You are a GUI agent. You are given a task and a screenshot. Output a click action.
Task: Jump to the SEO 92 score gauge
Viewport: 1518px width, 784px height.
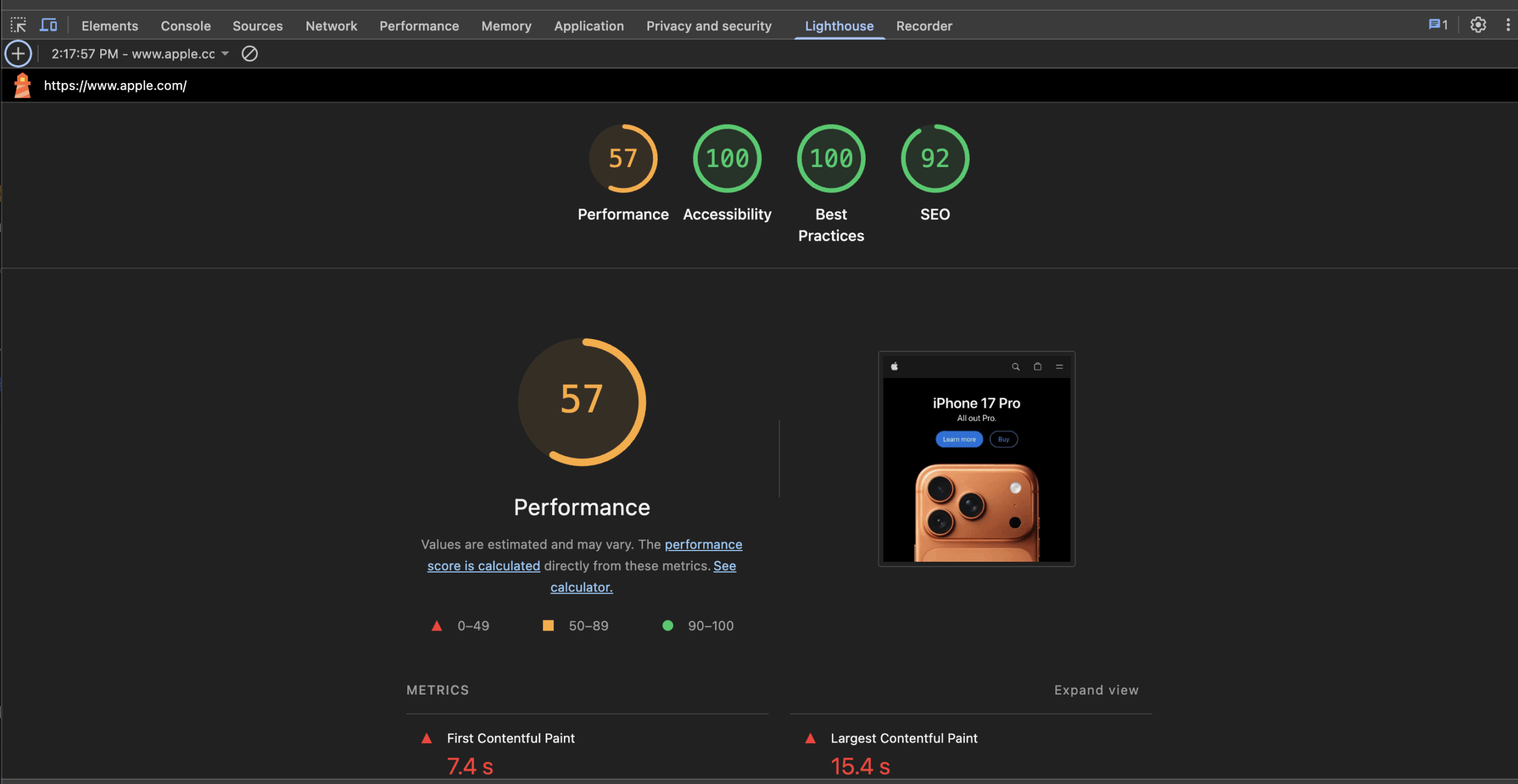935,159
